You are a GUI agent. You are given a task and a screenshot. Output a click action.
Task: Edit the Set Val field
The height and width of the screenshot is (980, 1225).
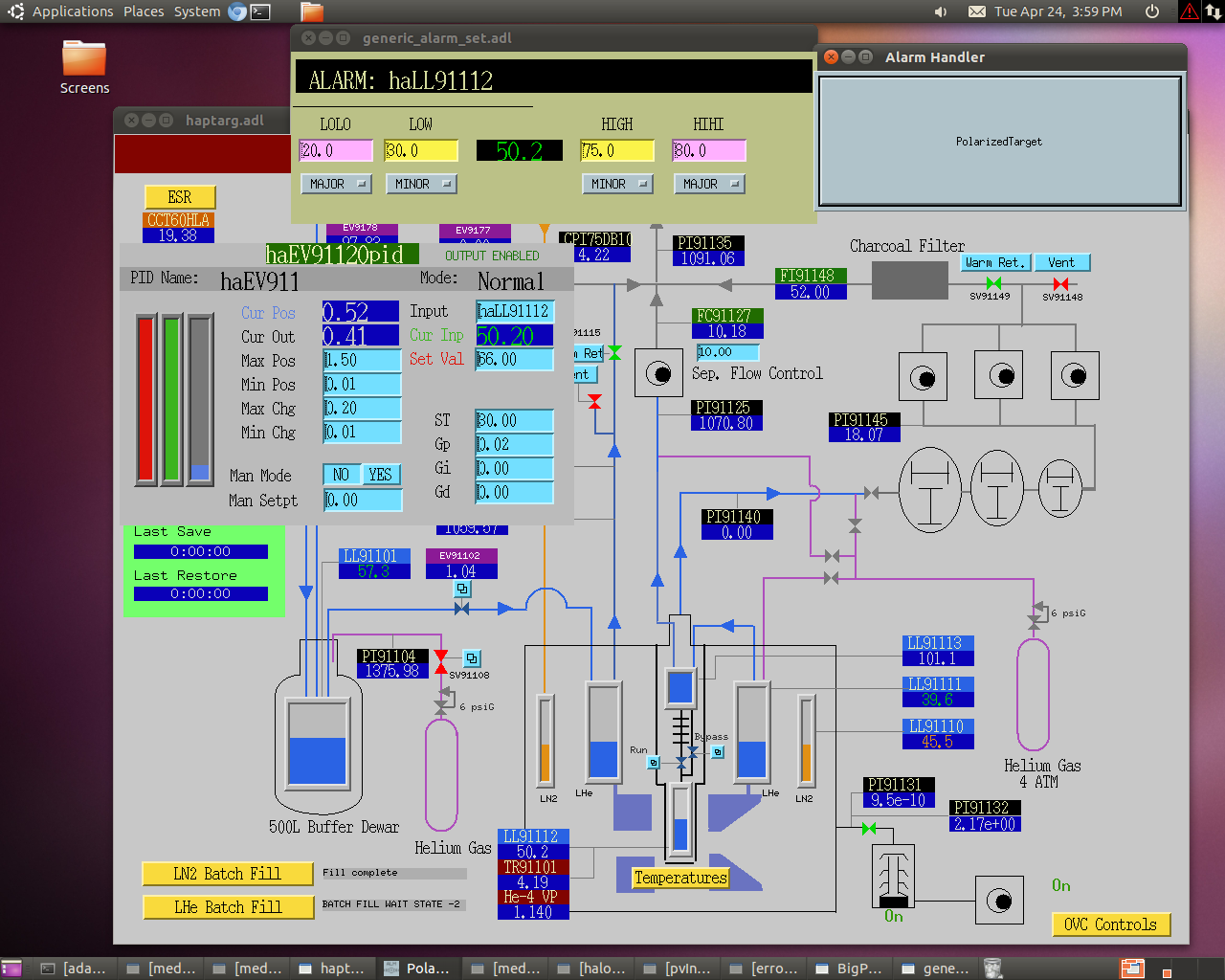[x=515, y=360]
